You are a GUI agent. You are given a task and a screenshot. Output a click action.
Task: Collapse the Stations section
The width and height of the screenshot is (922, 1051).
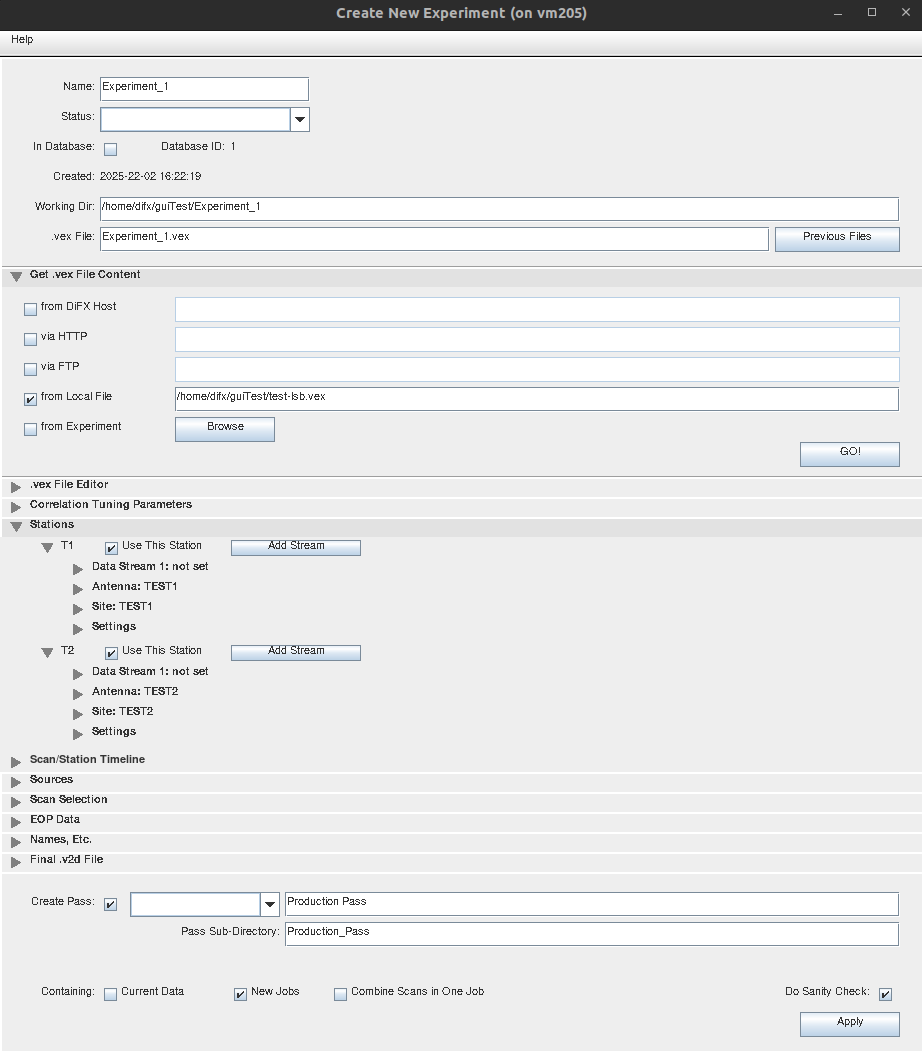(16, 526)
